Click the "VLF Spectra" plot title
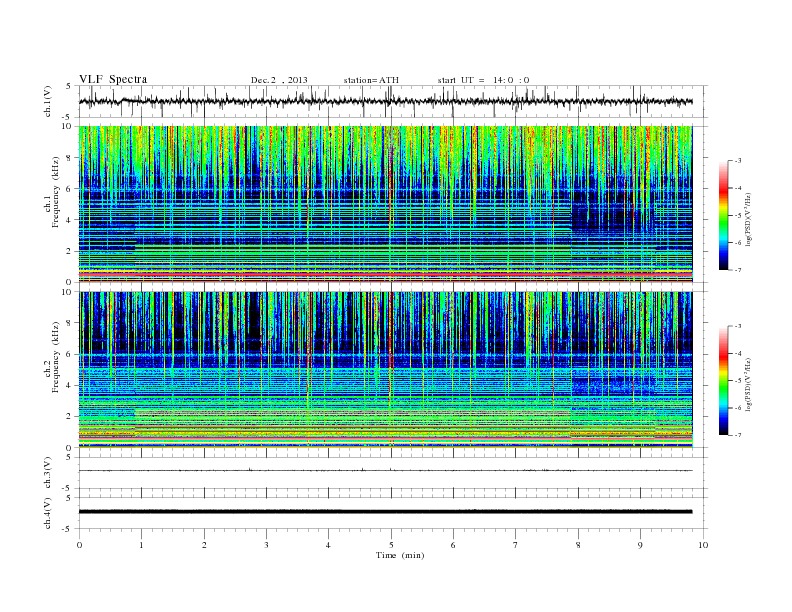The width and height of the screenshot is (792, 612). coord(113,79)
